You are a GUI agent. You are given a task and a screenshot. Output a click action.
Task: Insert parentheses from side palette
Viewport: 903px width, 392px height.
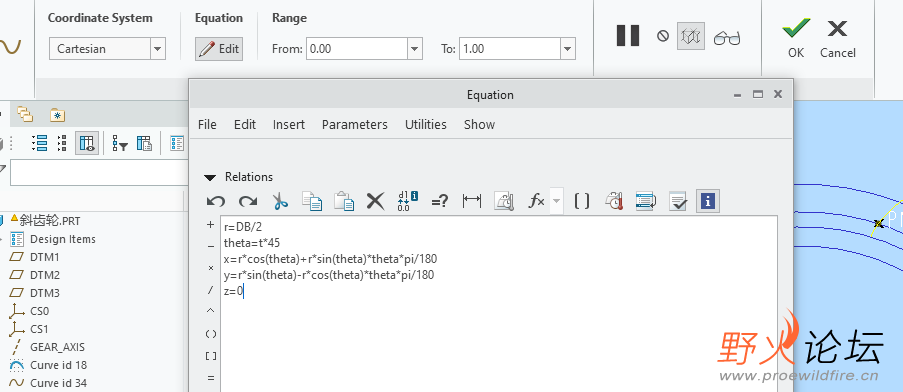click(x=211, y=334)
